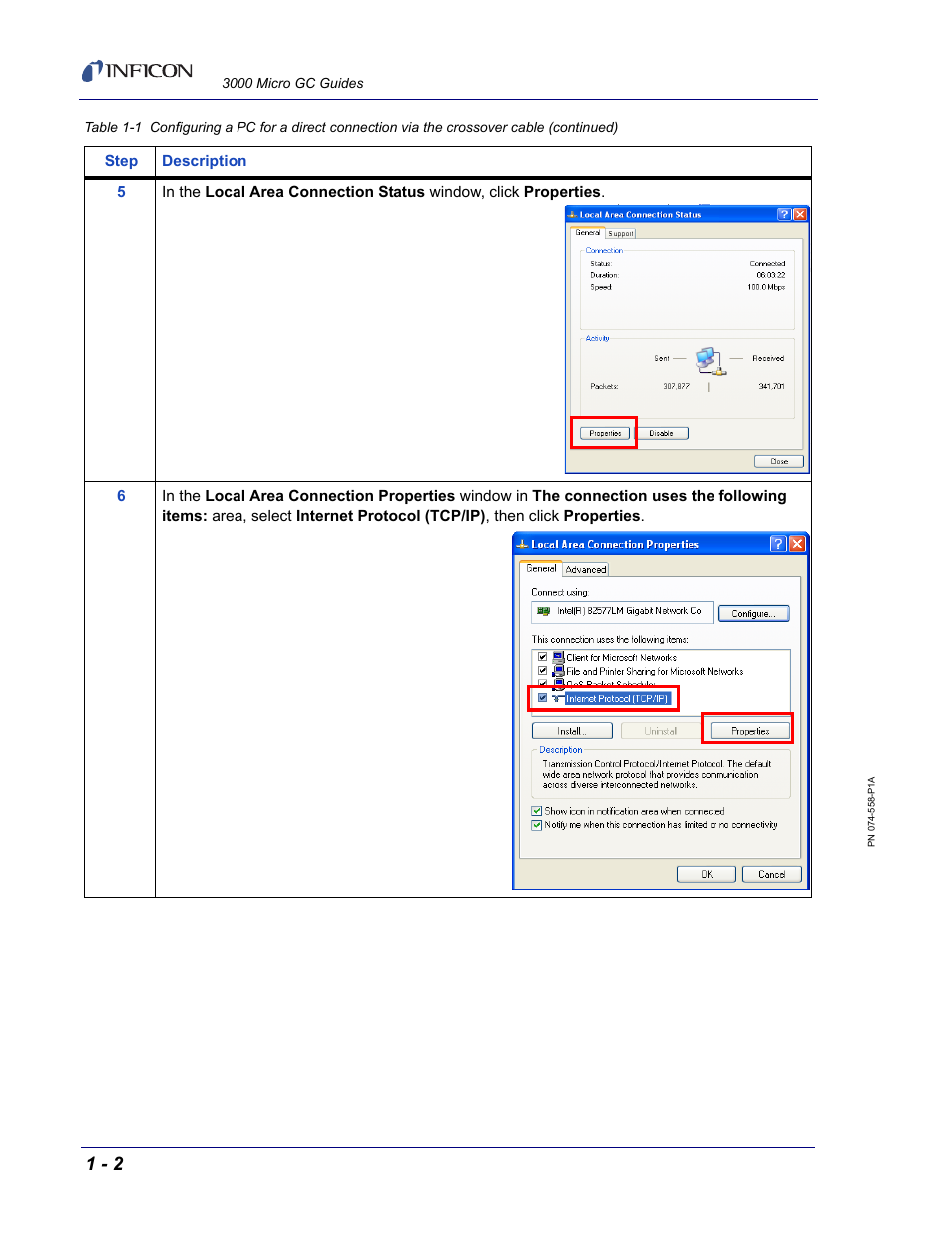The width and height of the screenshot is (952, 1233).
Task: Click the INFICON logo in the page header
Action: point(137,71)
